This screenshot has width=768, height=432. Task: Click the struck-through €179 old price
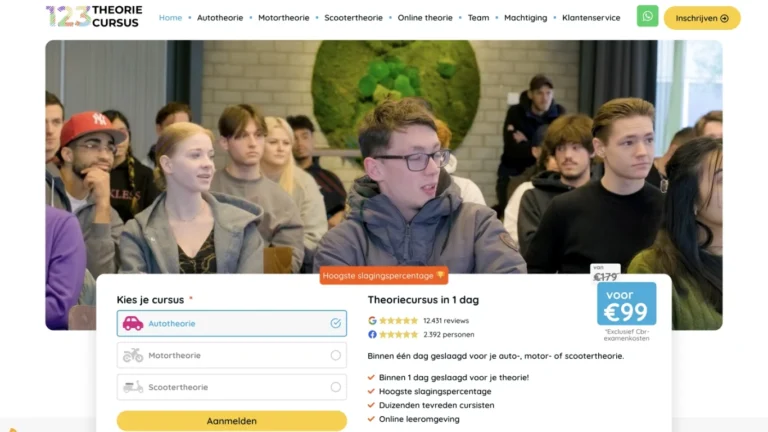pyautogui.click(x=605, y=277)
